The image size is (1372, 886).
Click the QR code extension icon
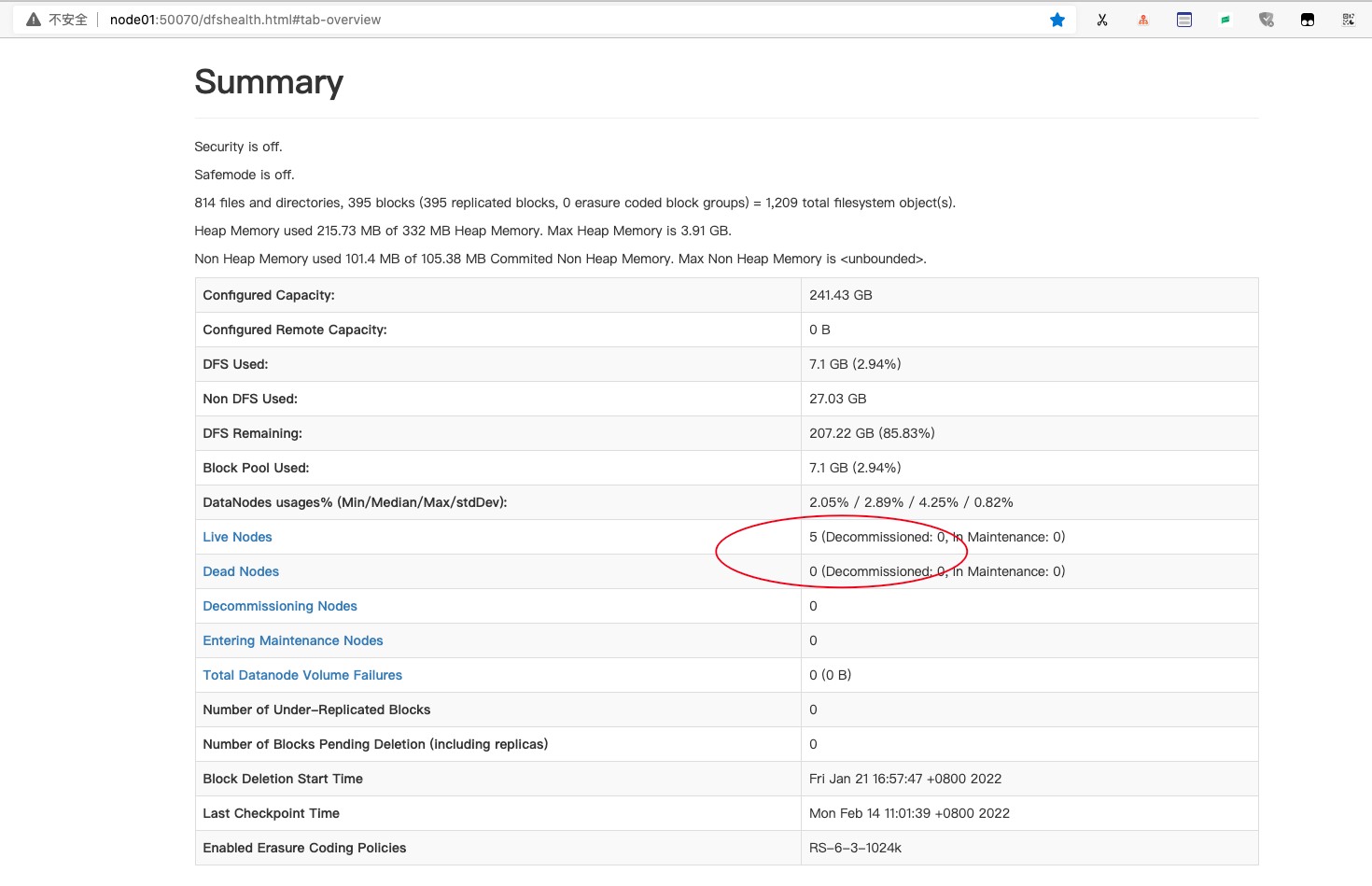coord(1349,20)
